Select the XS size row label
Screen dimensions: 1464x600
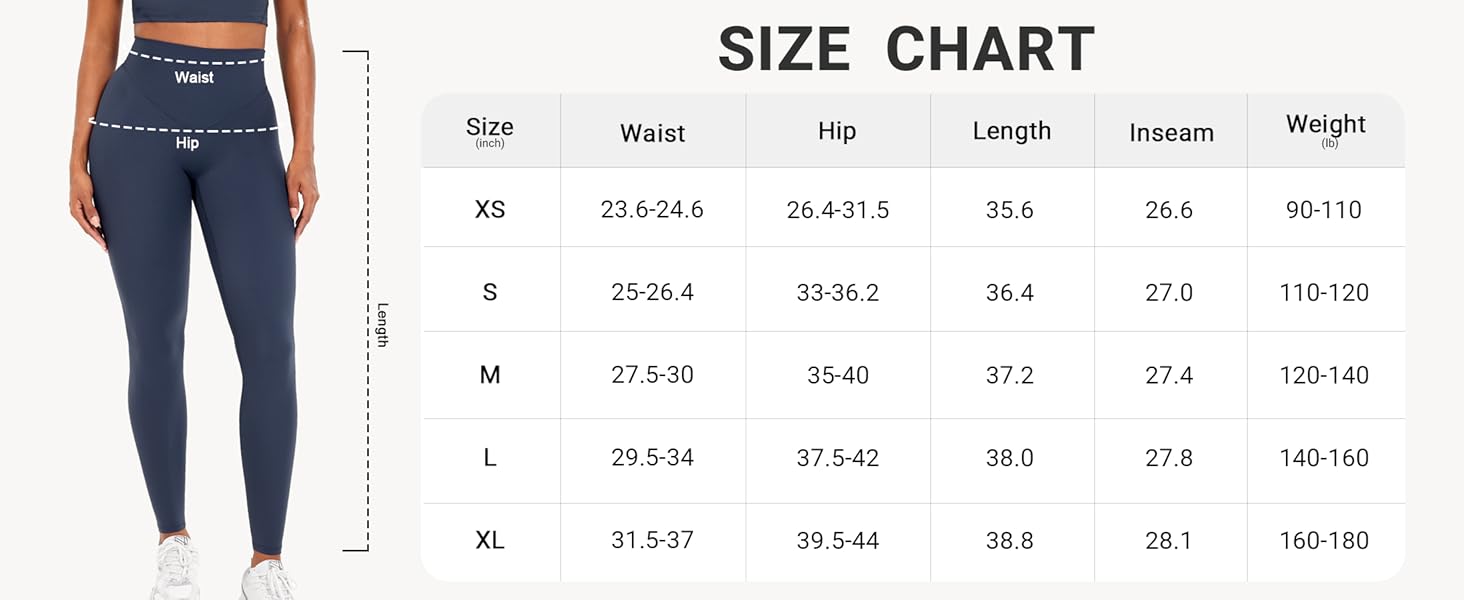(x=490, y=210)
